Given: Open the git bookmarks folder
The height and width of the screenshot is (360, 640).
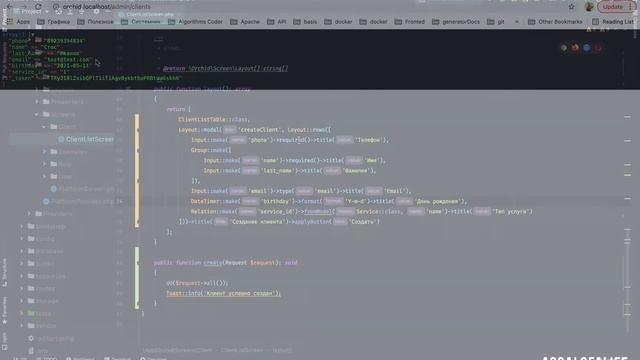Looking at the screenshot, I should (x=496, y=22).
